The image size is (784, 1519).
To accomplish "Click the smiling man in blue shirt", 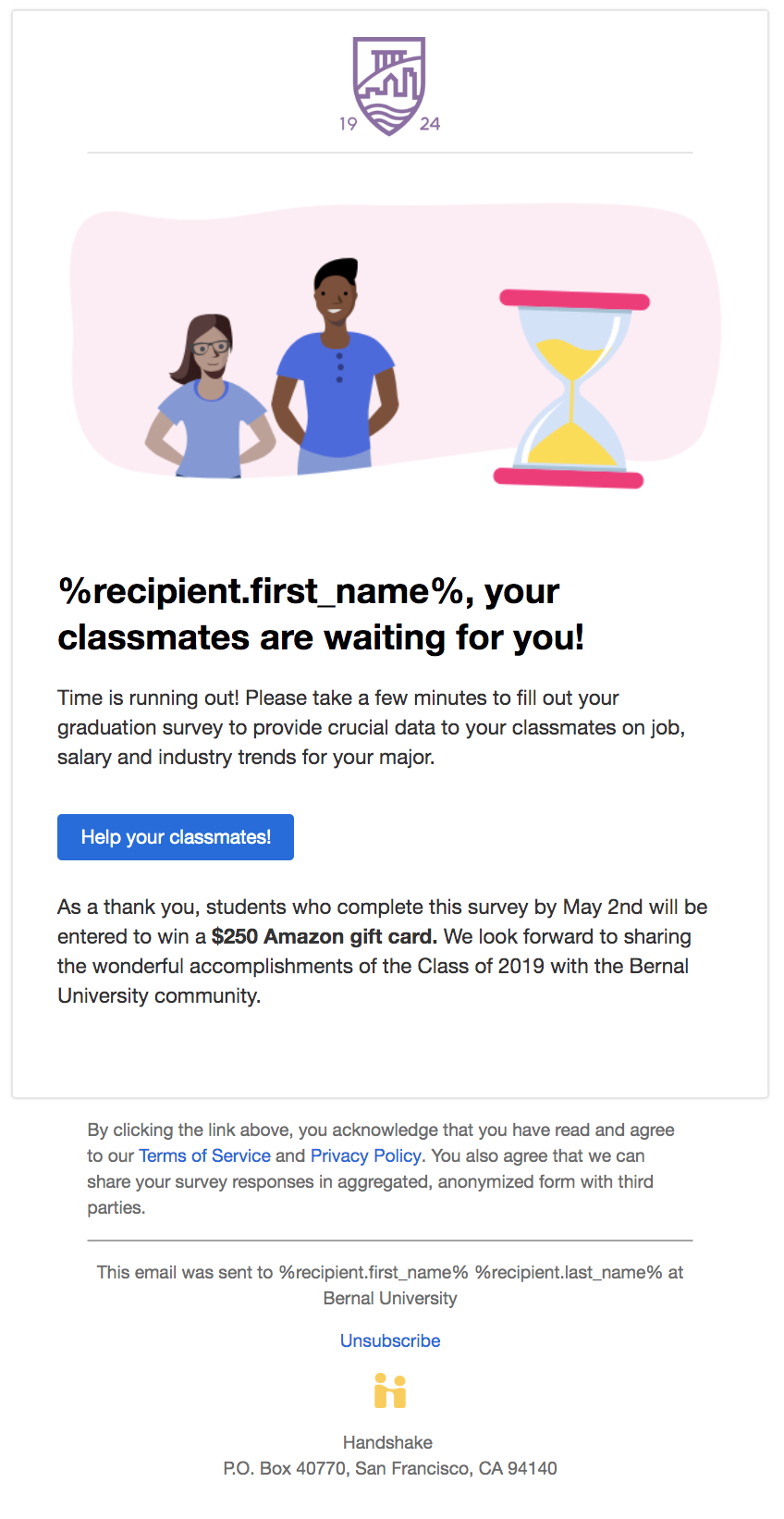I will pos(335,366).
